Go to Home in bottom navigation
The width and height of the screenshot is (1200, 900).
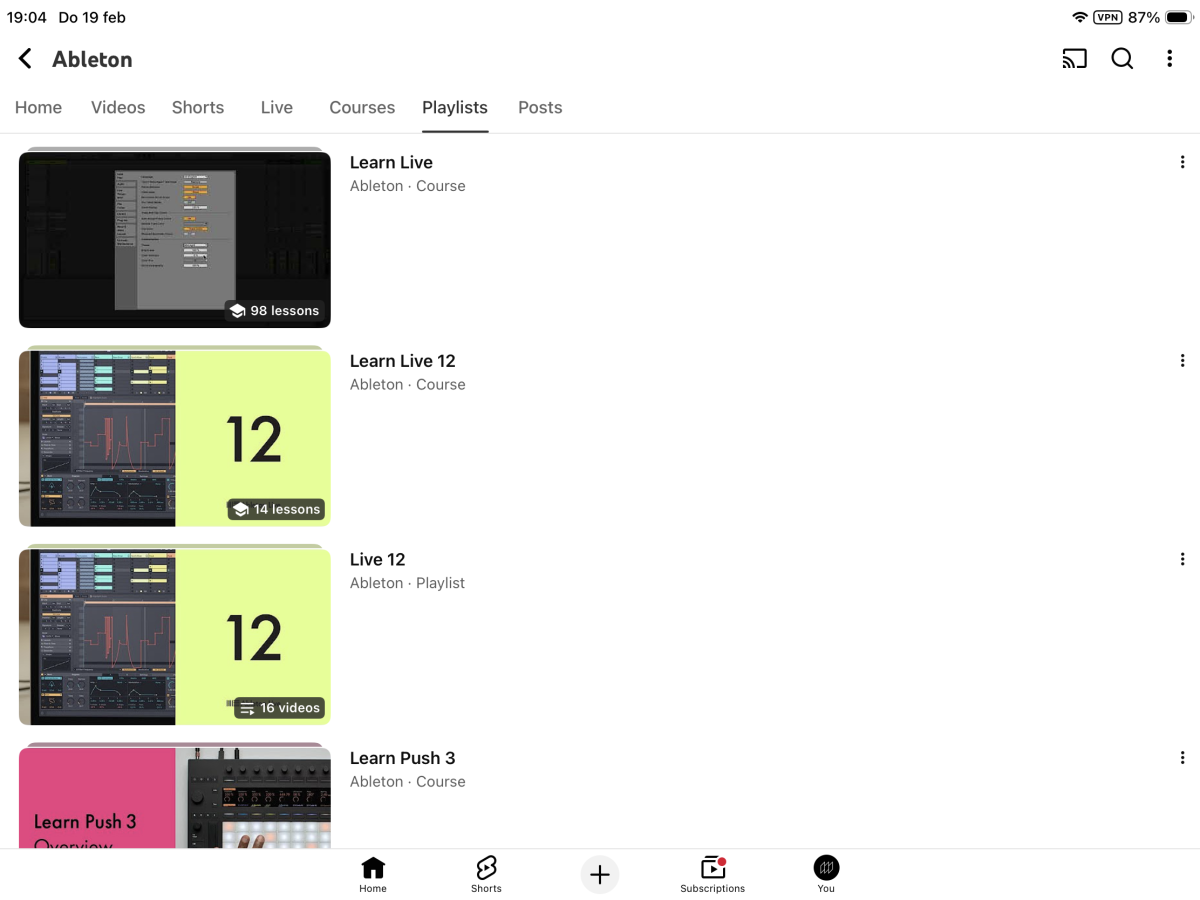click(373, 875)
